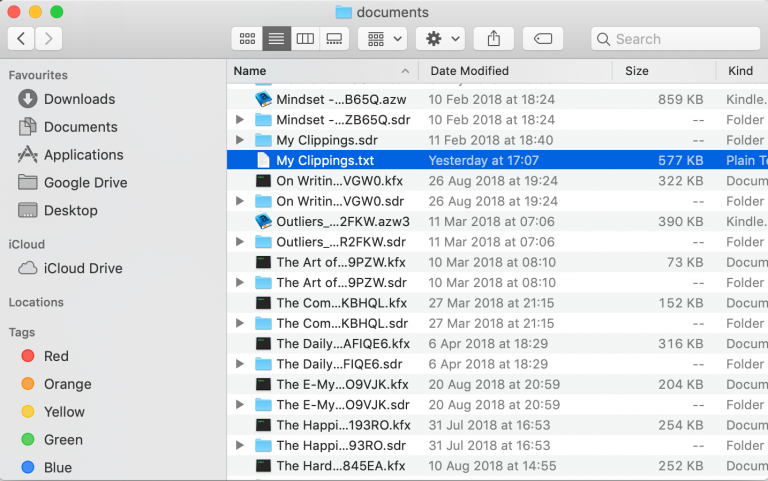Screen dimensions: 768x481
Task: Select the The Happi...193RO.kfx file icon
Action: 264,425
